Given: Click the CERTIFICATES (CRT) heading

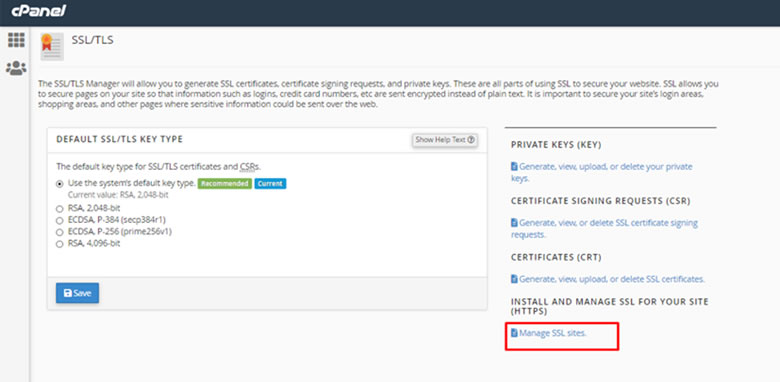Looking at the screenshot, I should 556,257.
